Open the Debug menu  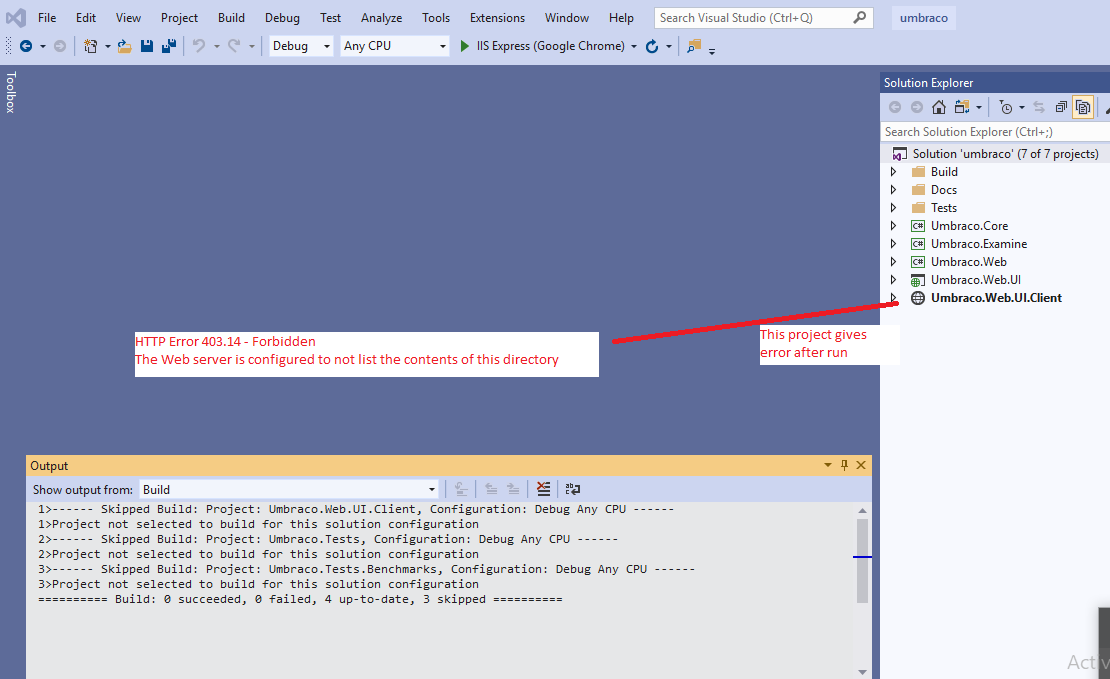[282, 18]
